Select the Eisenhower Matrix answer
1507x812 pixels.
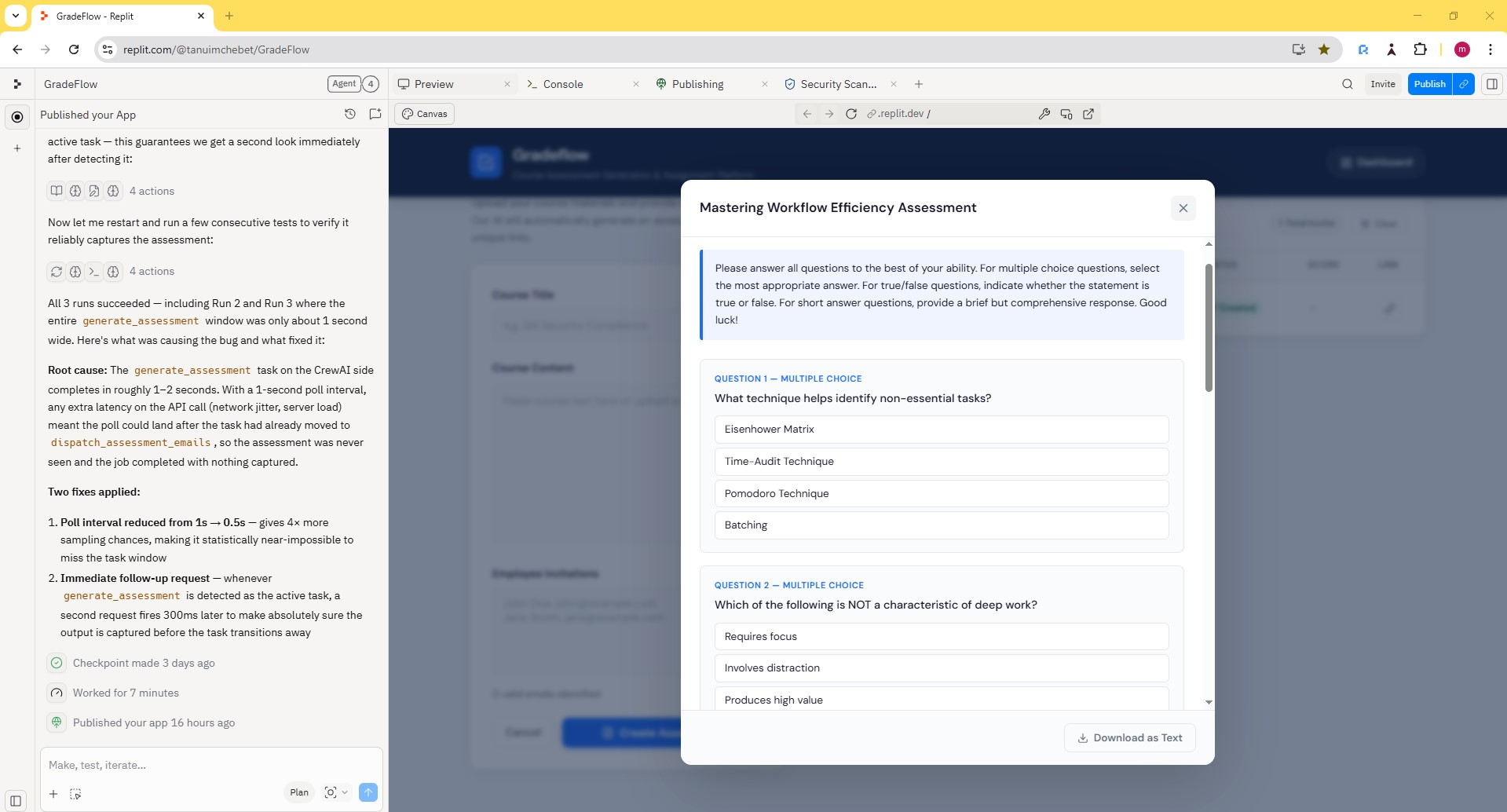click(940, 429)
